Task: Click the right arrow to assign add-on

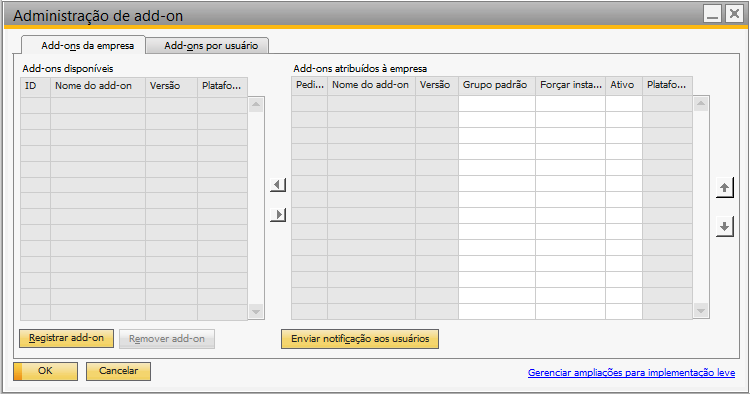Action: 278,215
